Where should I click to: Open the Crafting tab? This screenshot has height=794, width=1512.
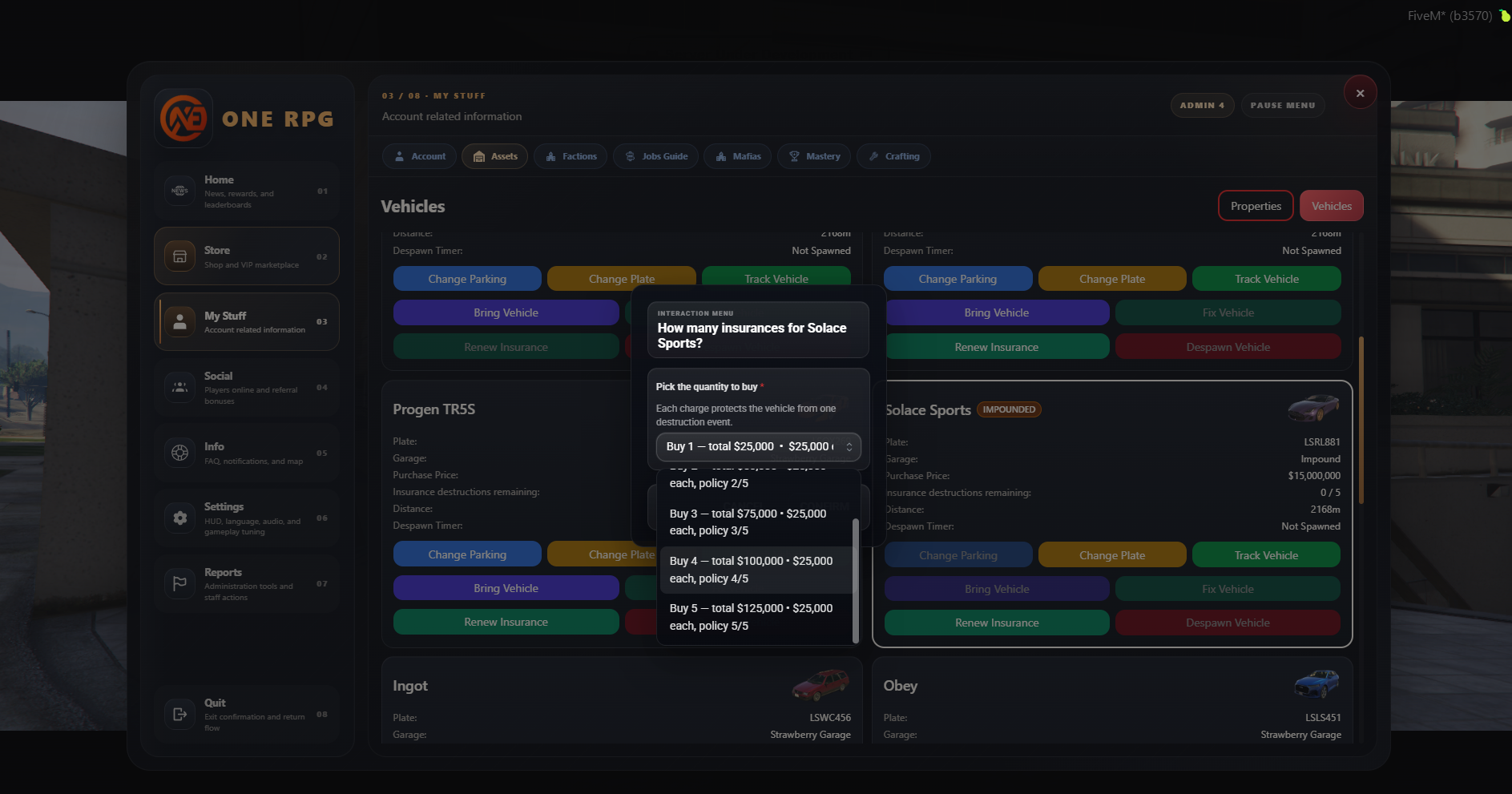[893, 156]
